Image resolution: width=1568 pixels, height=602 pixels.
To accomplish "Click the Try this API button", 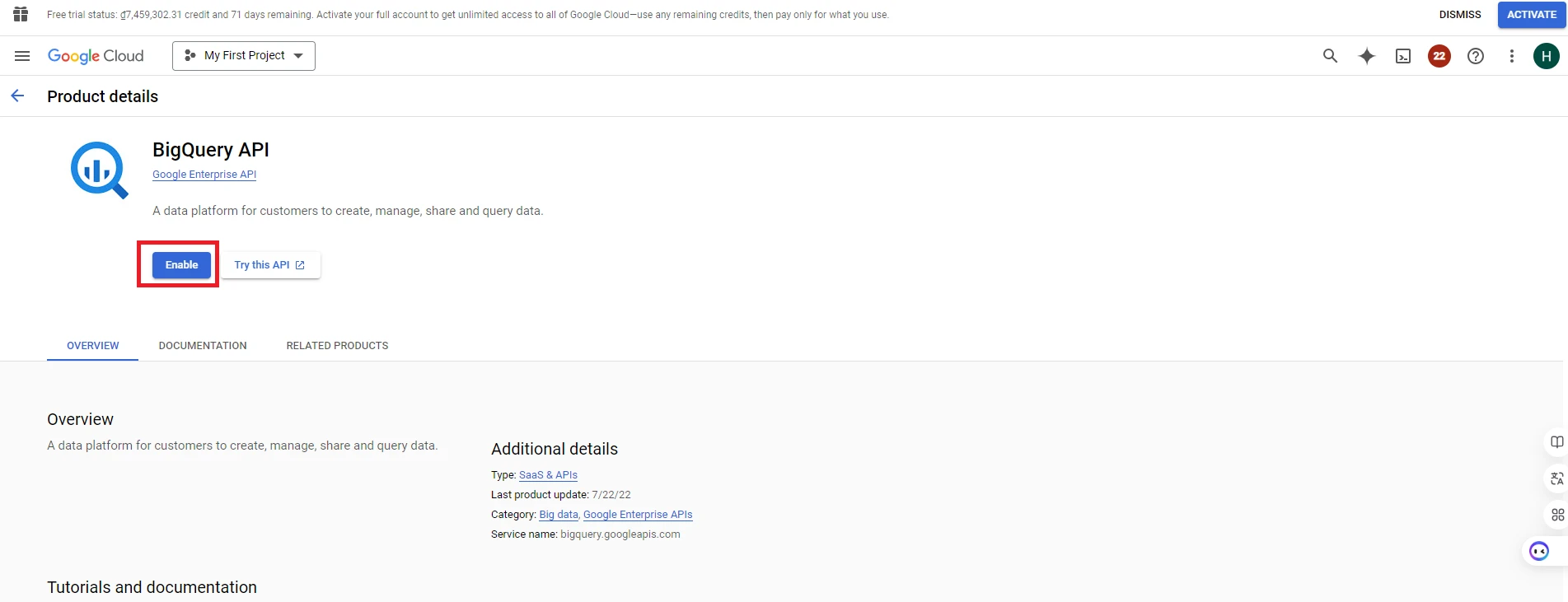I will coord(269,265).
